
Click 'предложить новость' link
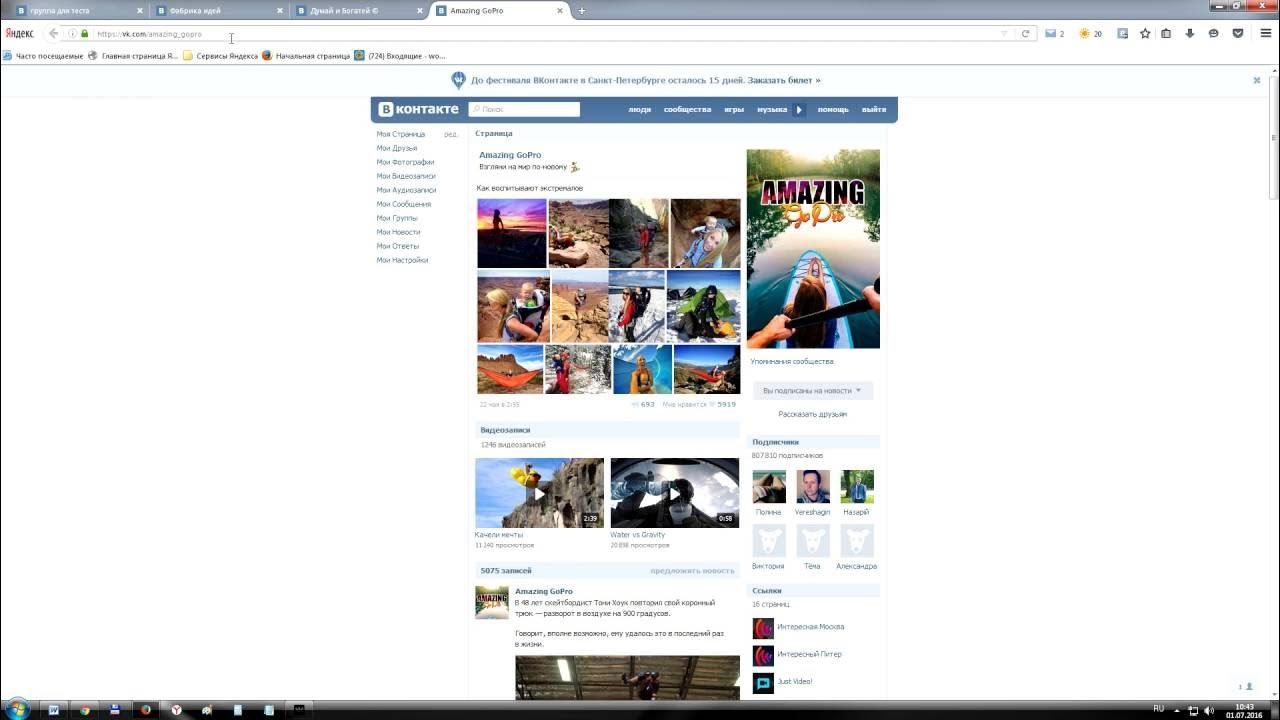pyautogui.click(x=692, y=571)
